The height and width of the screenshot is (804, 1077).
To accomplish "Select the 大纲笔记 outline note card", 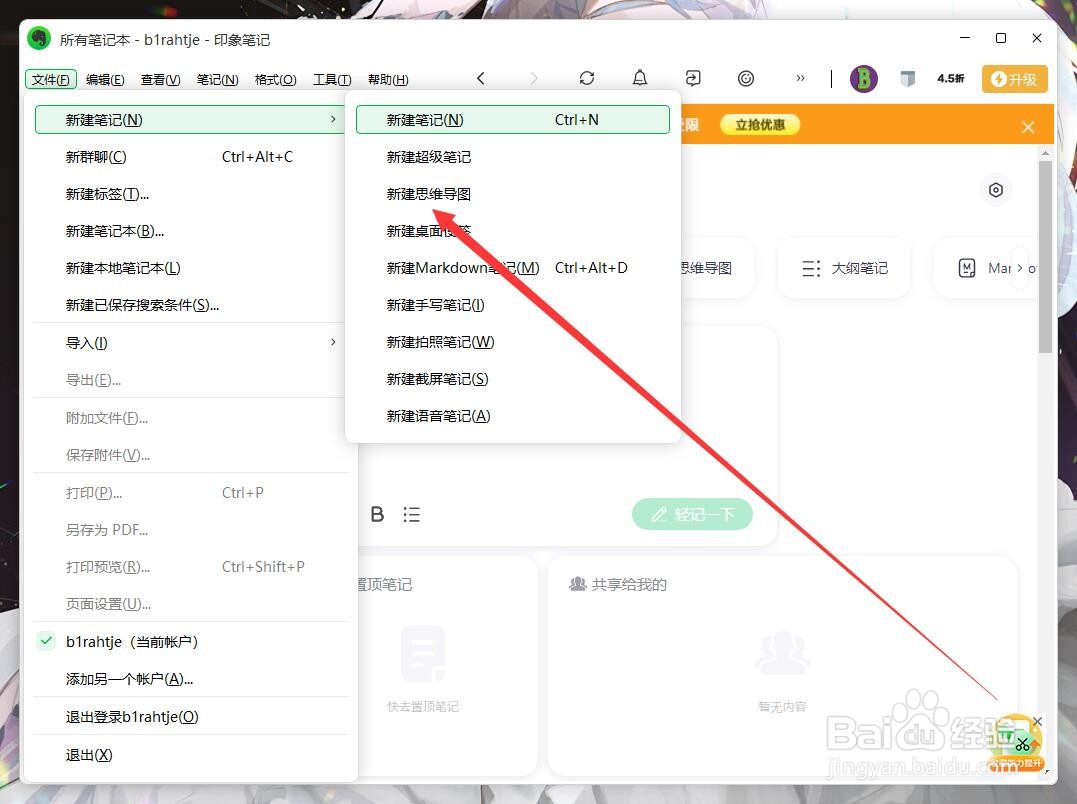I will (x=844, y=268).
